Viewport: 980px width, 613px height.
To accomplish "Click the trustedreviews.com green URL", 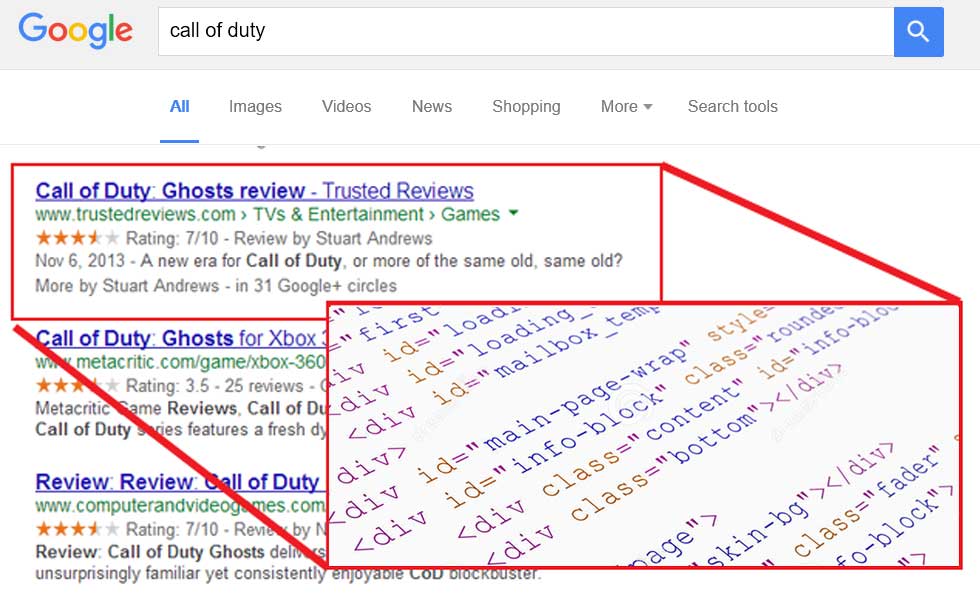I will (268, 214).
